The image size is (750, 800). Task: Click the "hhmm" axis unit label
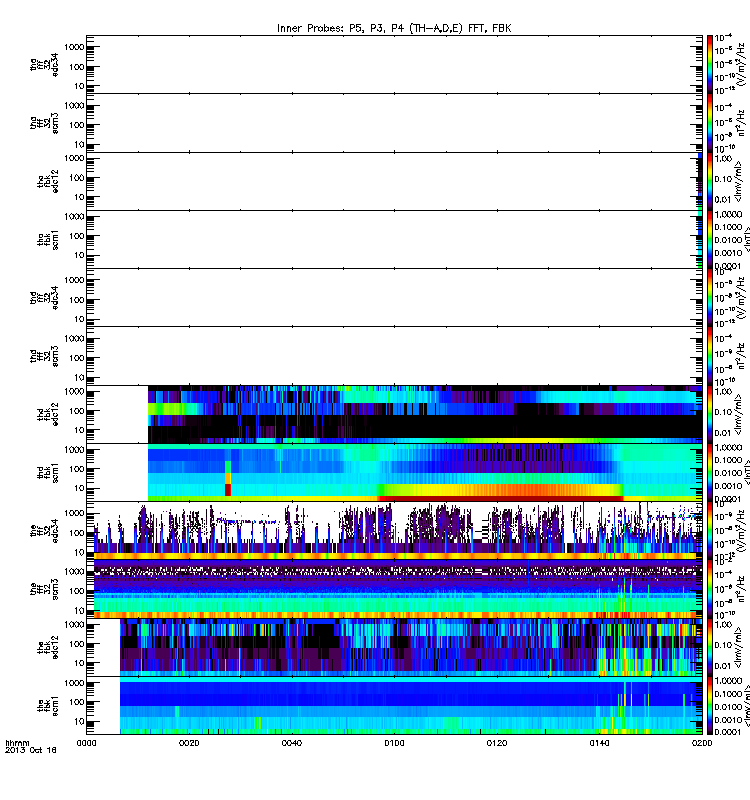pos(17,743)
